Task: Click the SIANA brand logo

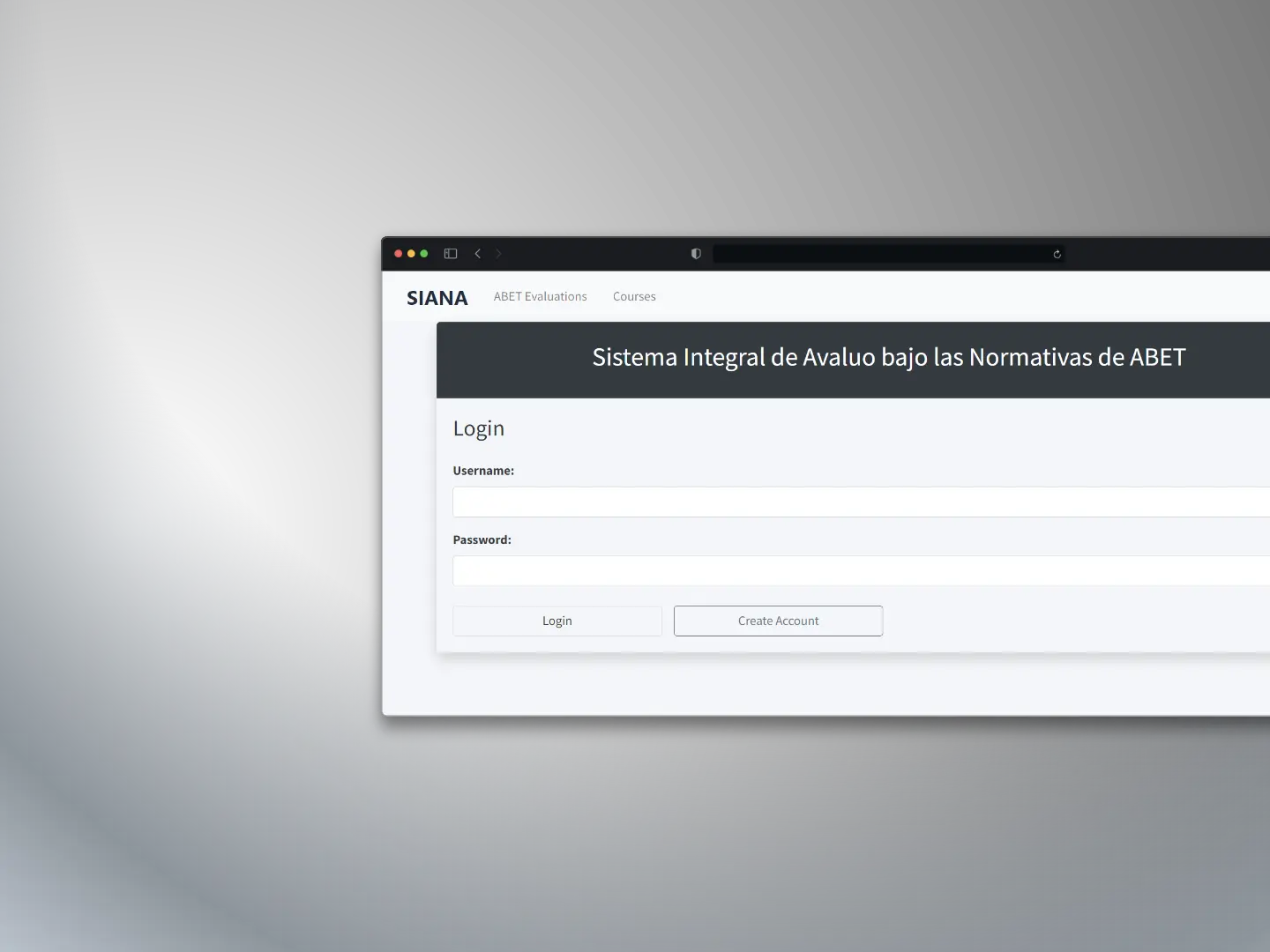Action: click(437, 298)
